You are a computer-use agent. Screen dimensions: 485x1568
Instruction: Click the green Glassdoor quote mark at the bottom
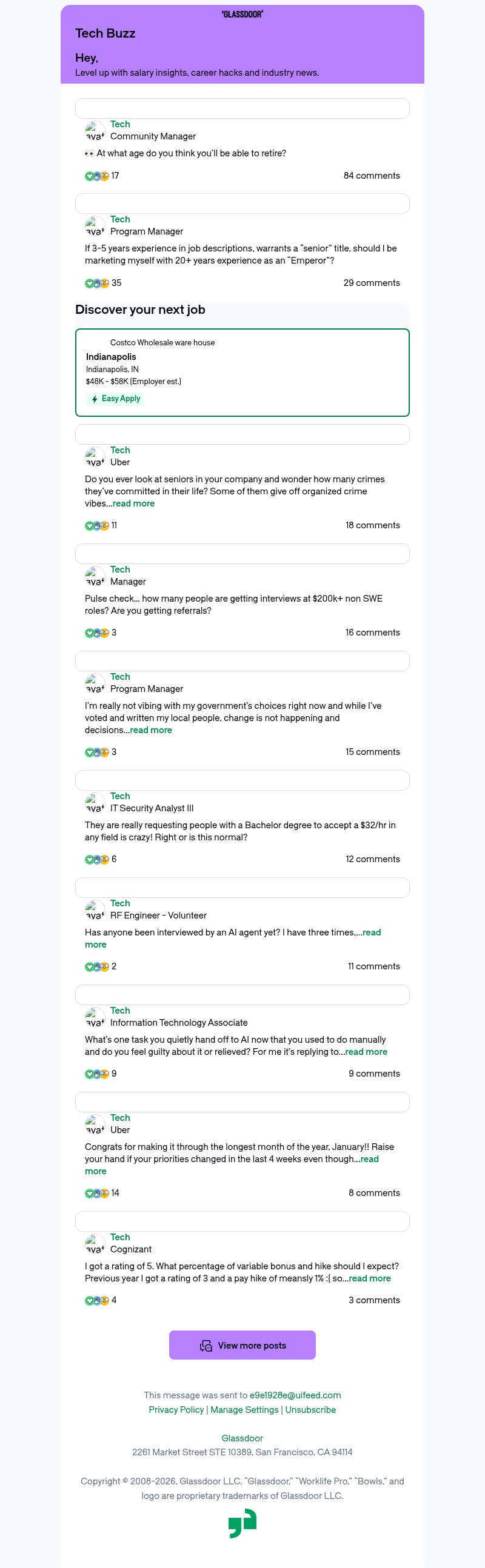(242, 1524)
